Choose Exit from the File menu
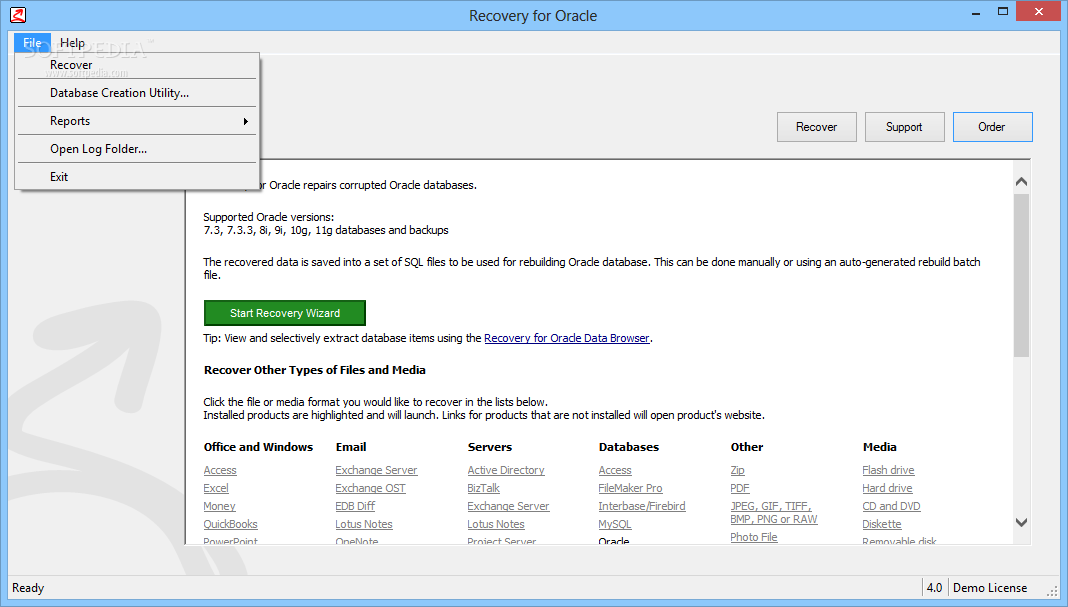The image size is (1068, 607). coord(137,176)
